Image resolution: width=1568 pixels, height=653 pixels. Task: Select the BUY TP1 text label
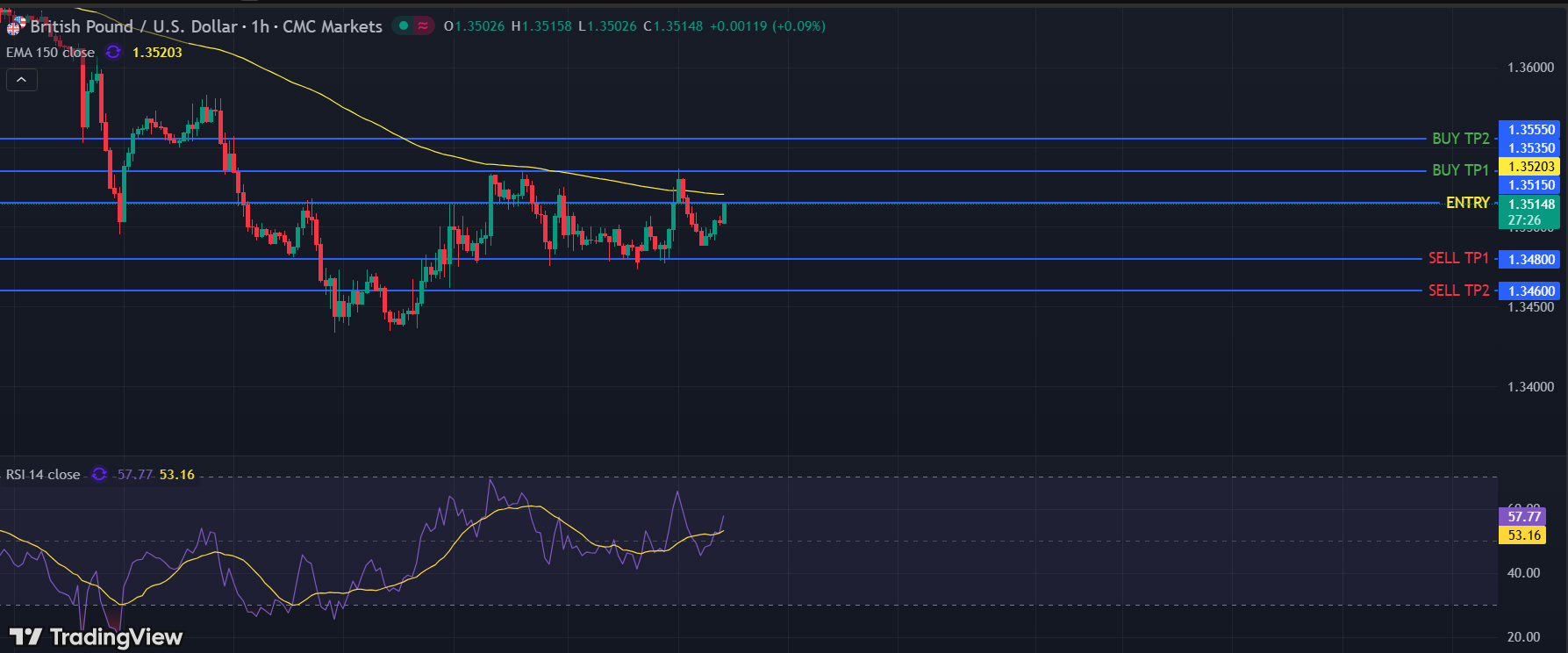pos(1460,170)
